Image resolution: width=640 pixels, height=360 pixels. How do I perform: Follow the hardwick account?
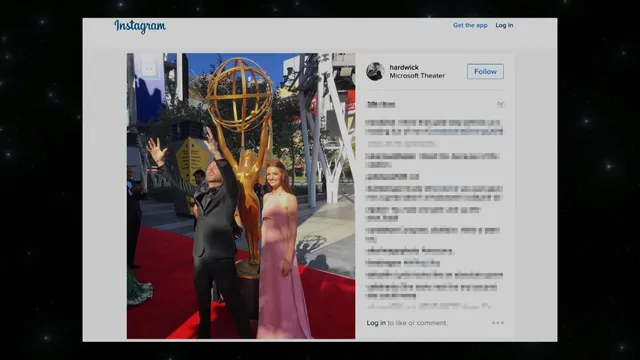(485, 71)
